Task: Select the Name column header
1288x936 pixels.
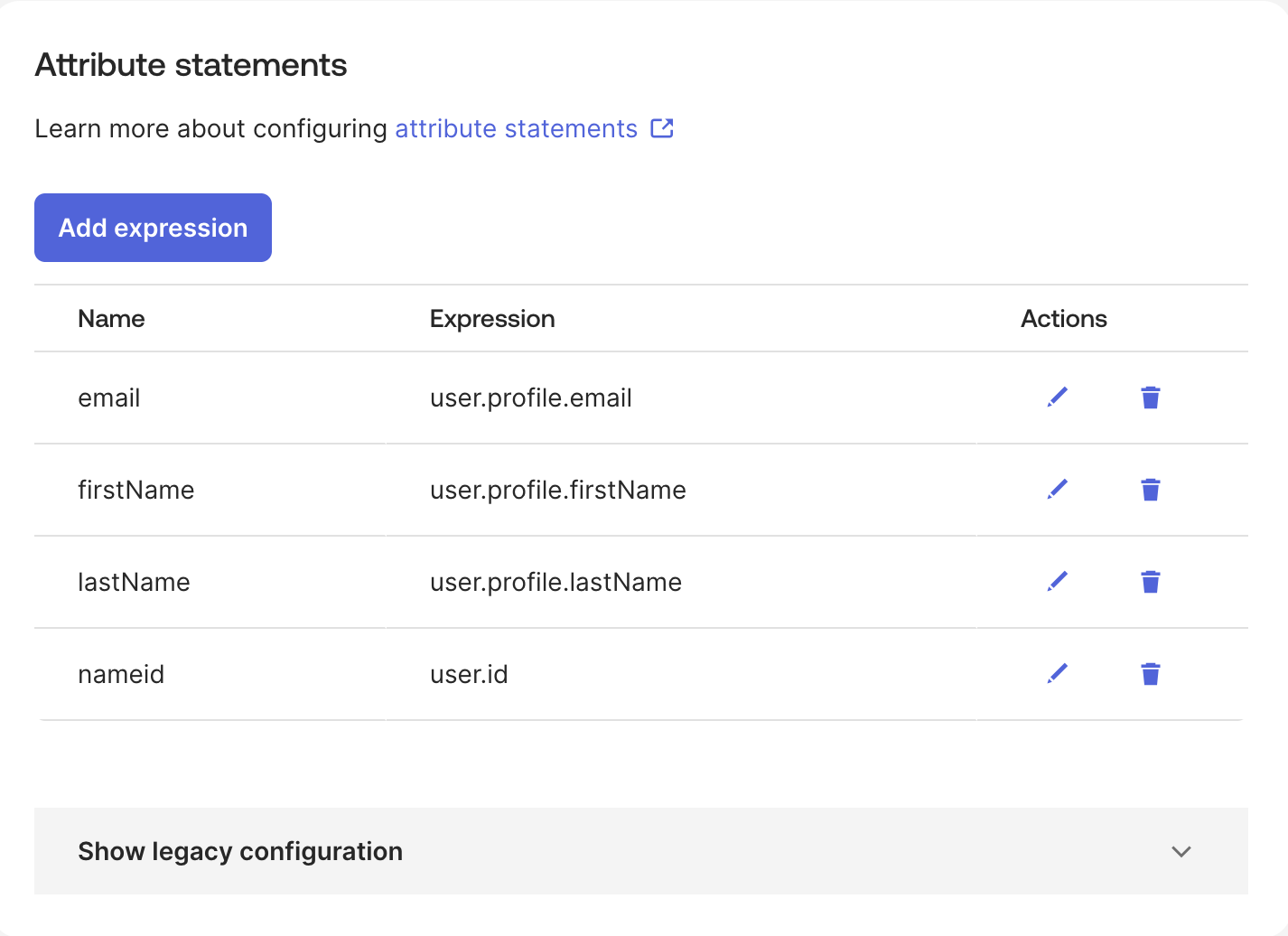Action: pyautogui.click(x=111, y=318)
